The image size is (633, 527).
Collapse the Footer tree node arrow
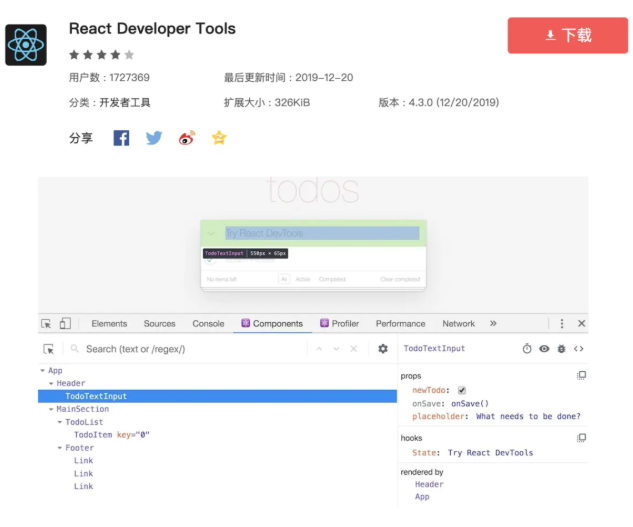tap(60, 448)
